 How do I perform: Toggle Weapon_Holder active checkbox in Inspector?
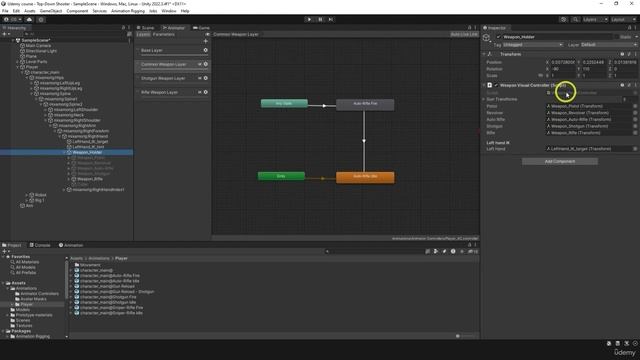coord(498,37)
